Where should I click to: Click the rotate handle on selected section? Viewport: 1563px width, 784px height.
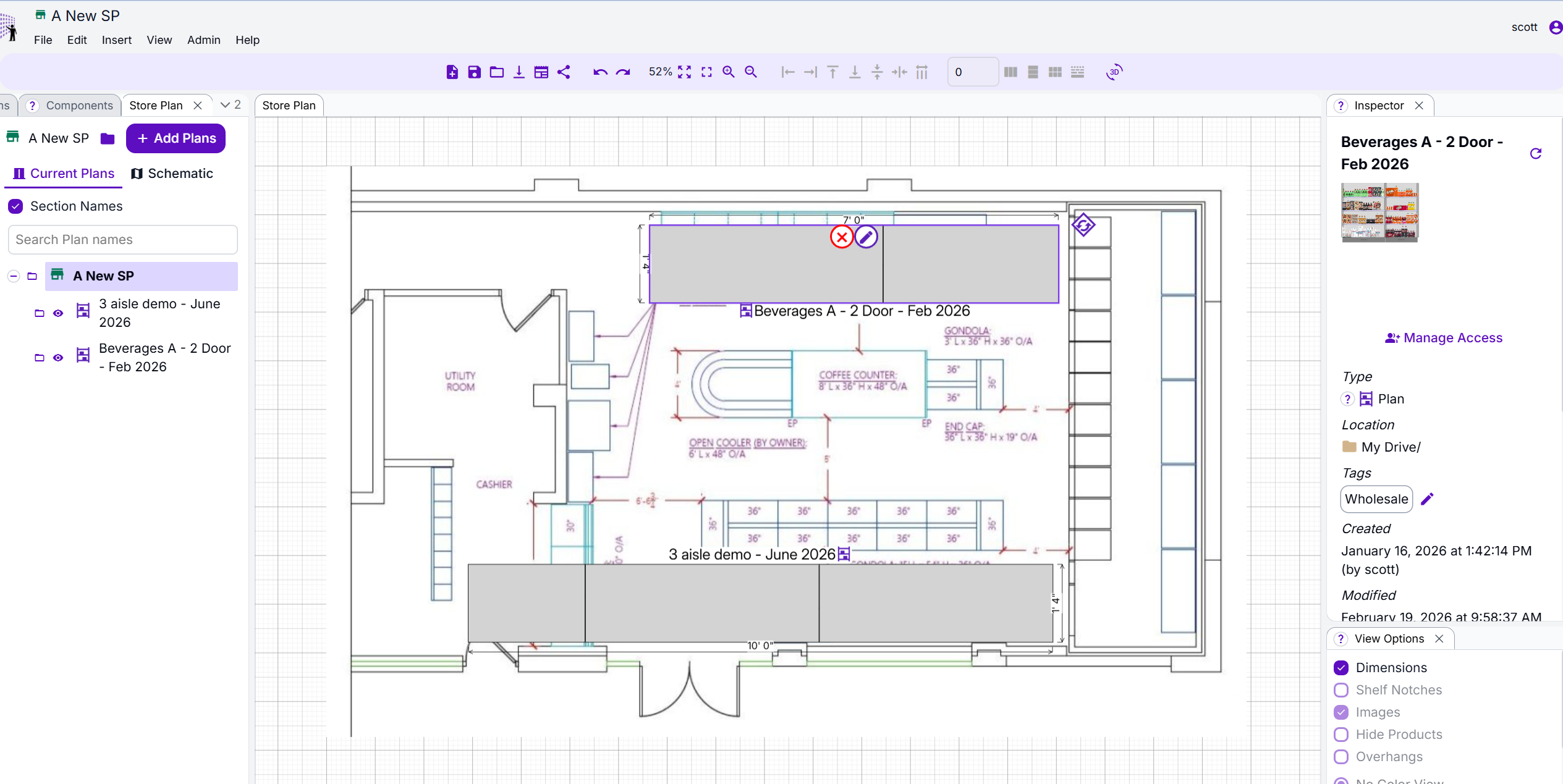1083,226
